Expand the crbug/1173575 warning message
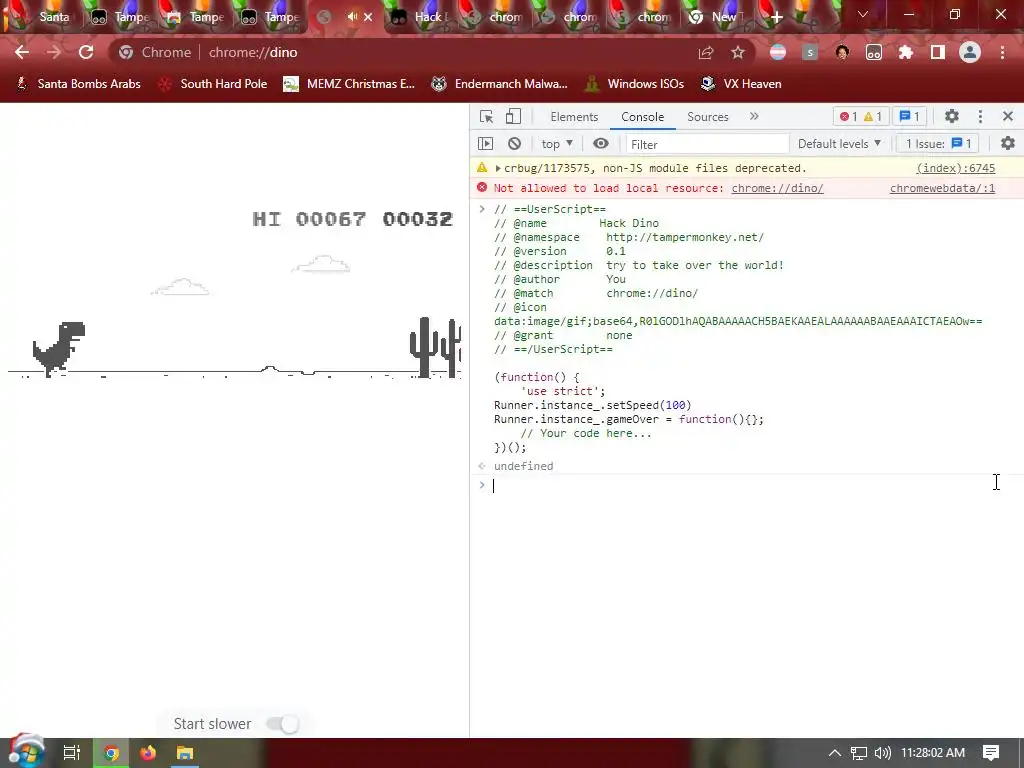Image resolution: width=1024 pixels, height=768 pixels. pos(498,168)
